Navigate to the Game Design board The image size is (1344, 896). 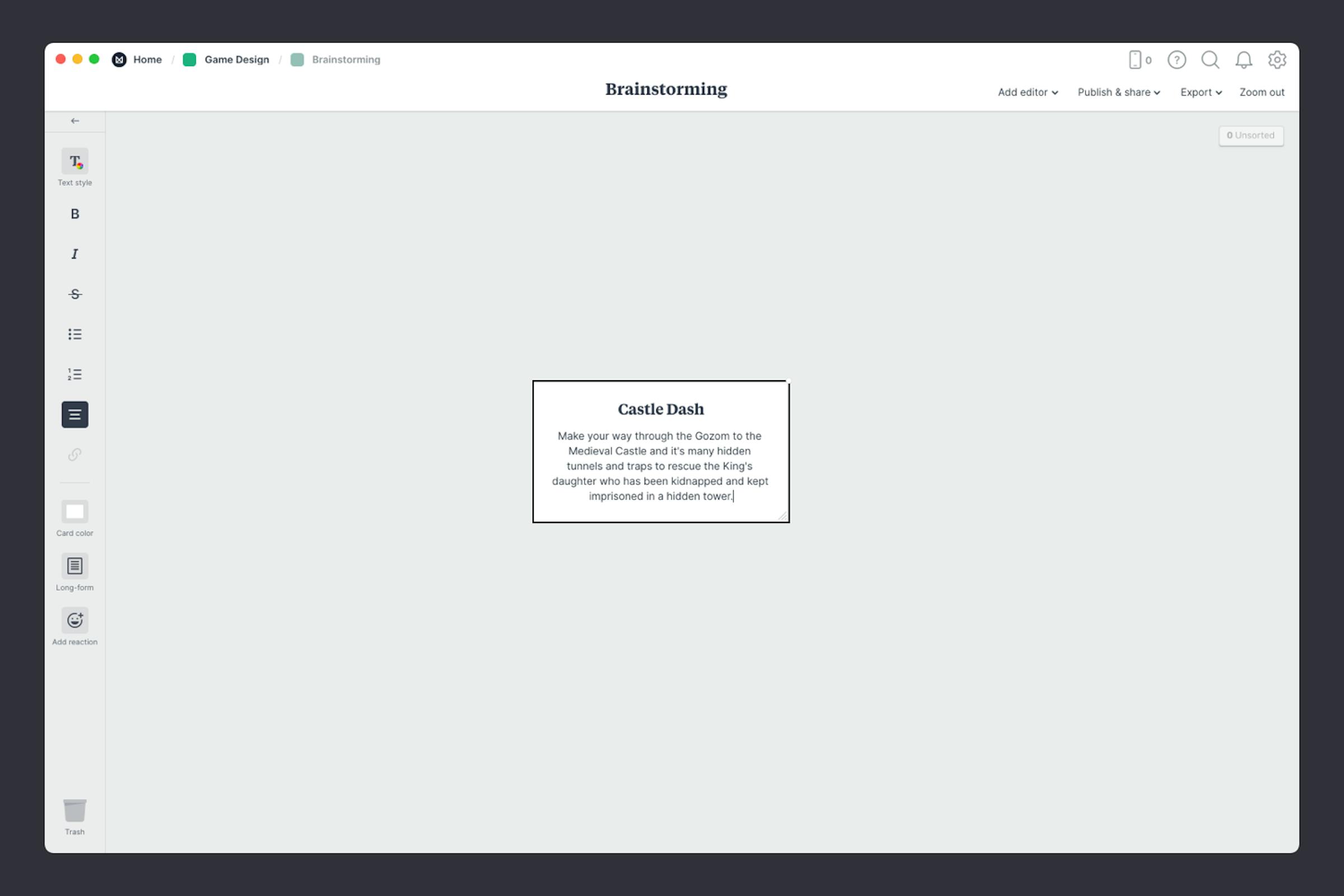236,59
